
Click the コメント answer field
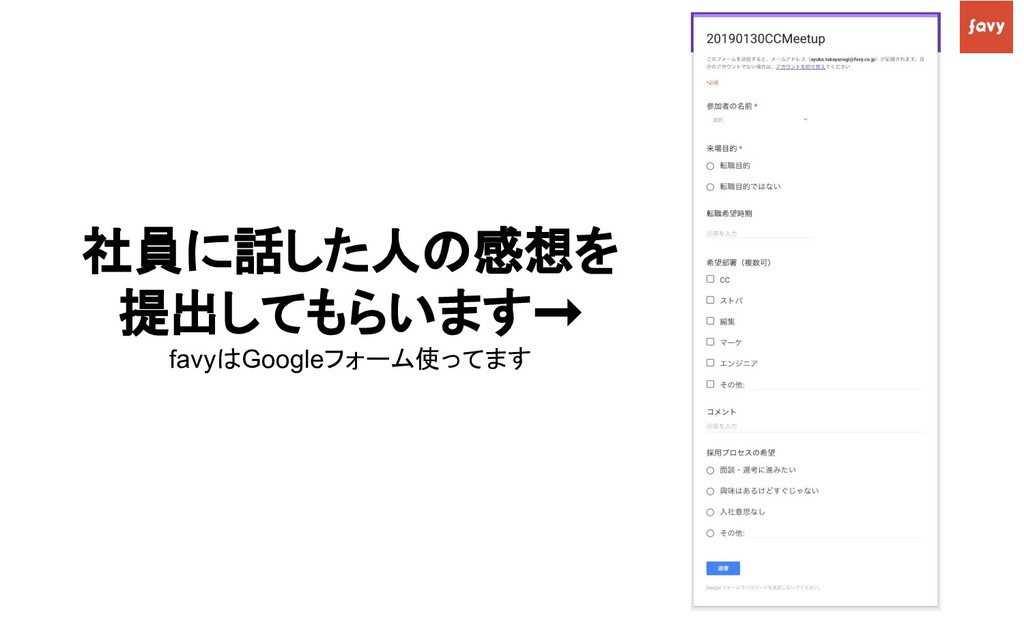(x=815, y=426)
